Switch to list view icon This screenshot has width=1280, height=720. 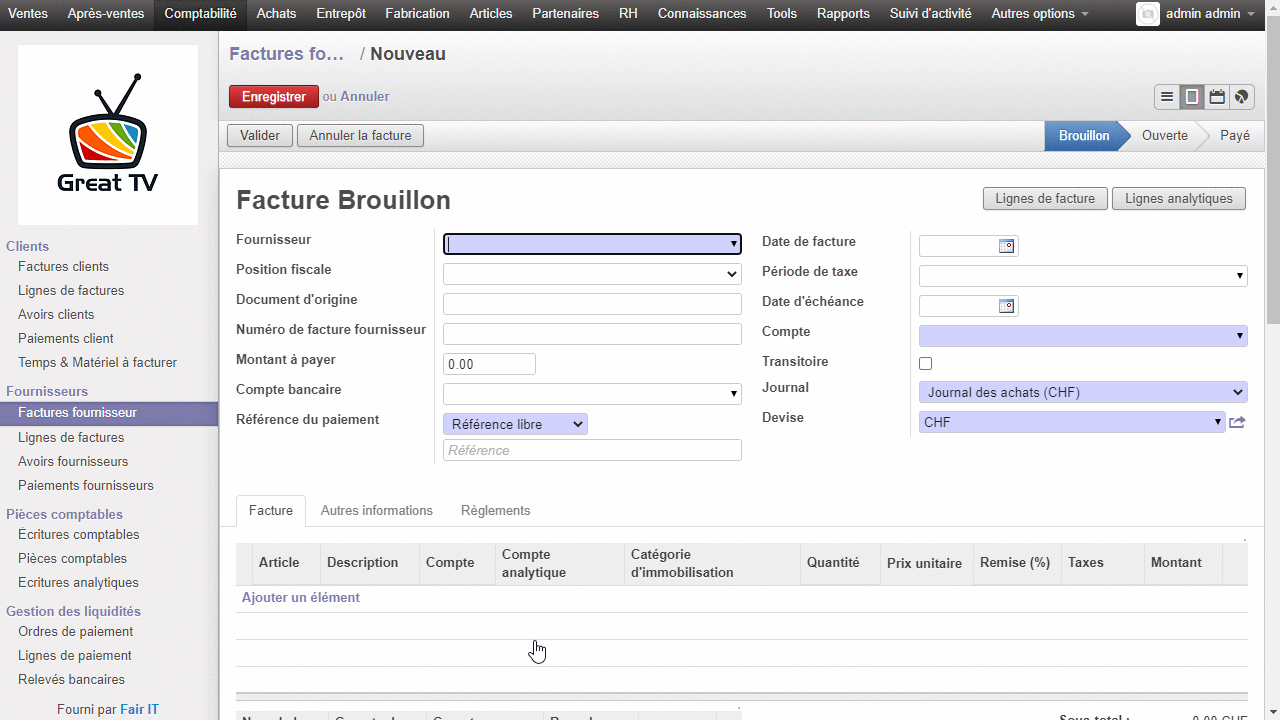point(1166,97)
